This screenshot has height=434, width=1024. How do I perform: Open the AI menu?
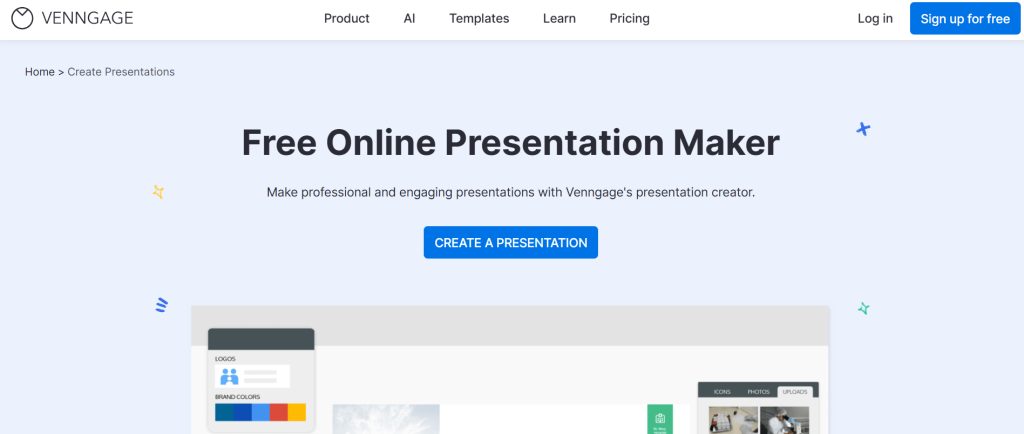point(409,18)
